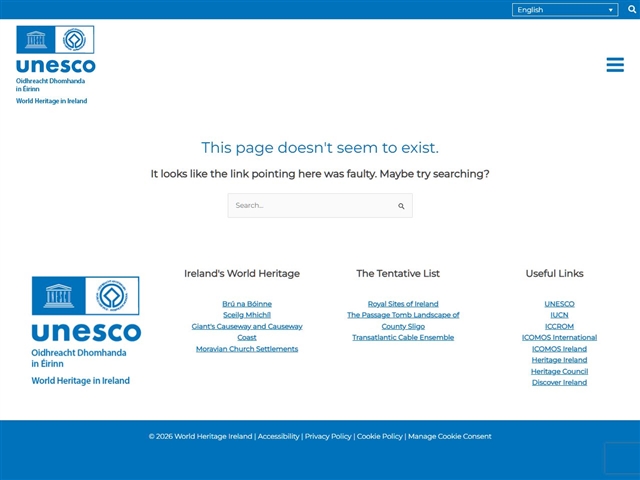This screenshot has width=640, height=480.
Task: Visit Moravian Church Settlements link
Action: [x=247, y=349]
